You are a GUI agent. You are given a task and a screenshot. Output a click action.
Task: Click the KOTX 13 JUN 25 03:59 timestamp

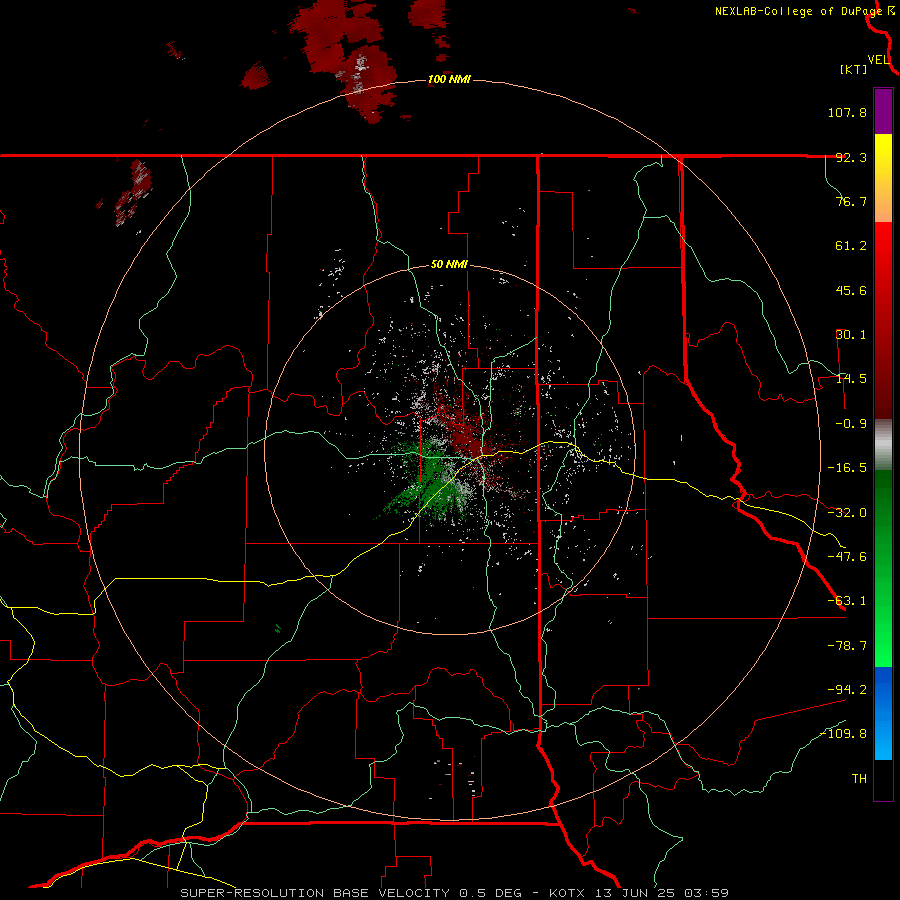point(638,893)
